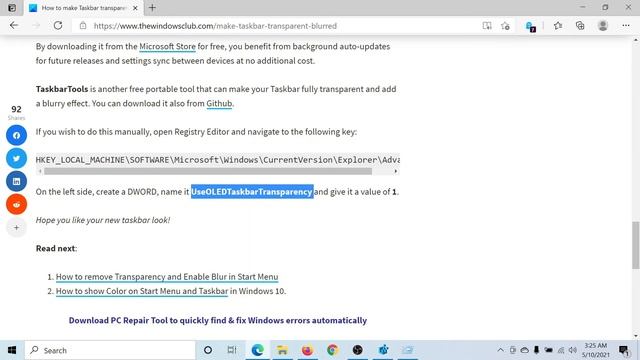Click the HKEY_LOCAL_MACHINE registry path text
This screenshot has width=640, height=360.
click(218, 160)
